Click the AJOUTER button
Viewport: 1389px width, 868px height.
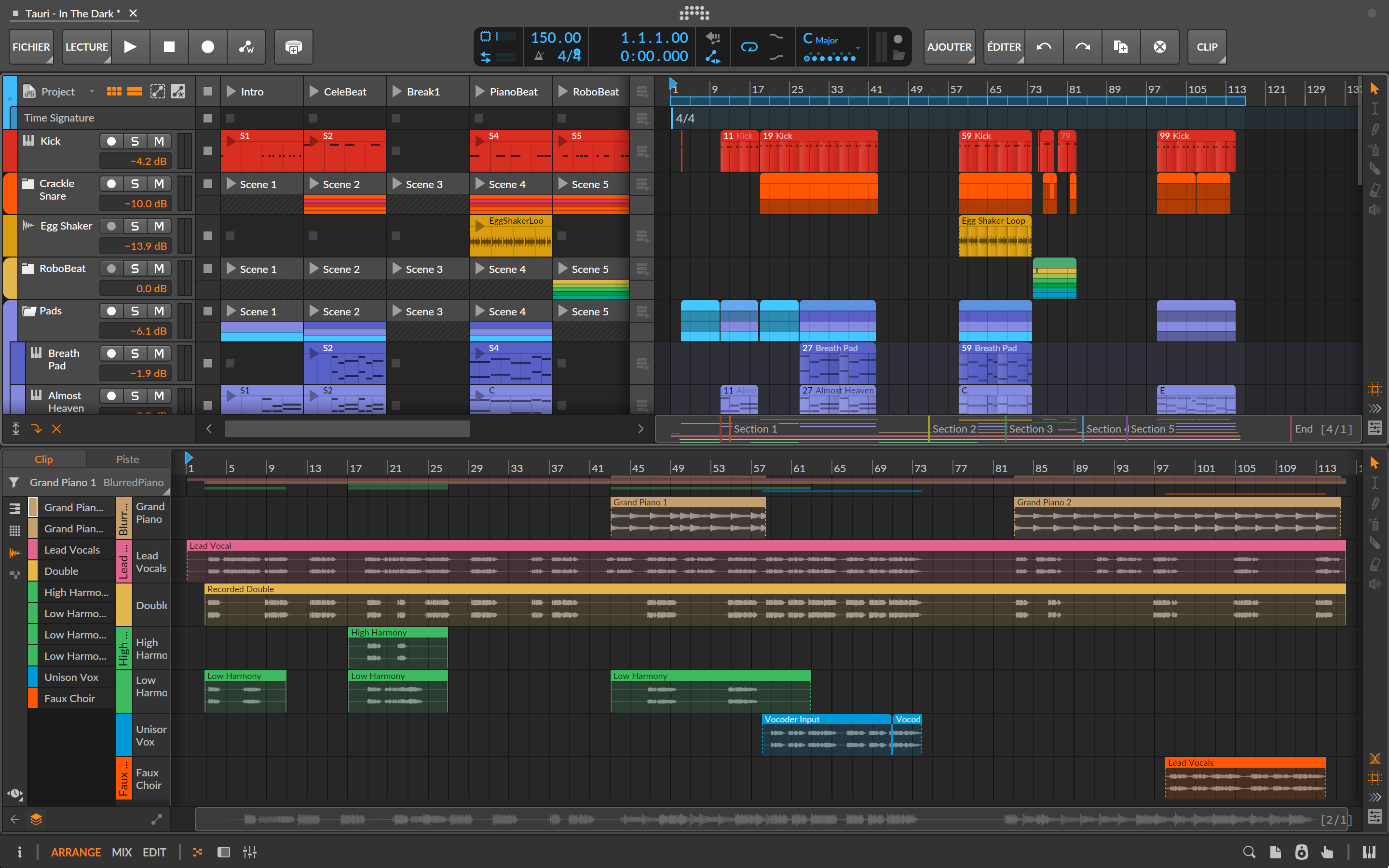coord(949,46)
